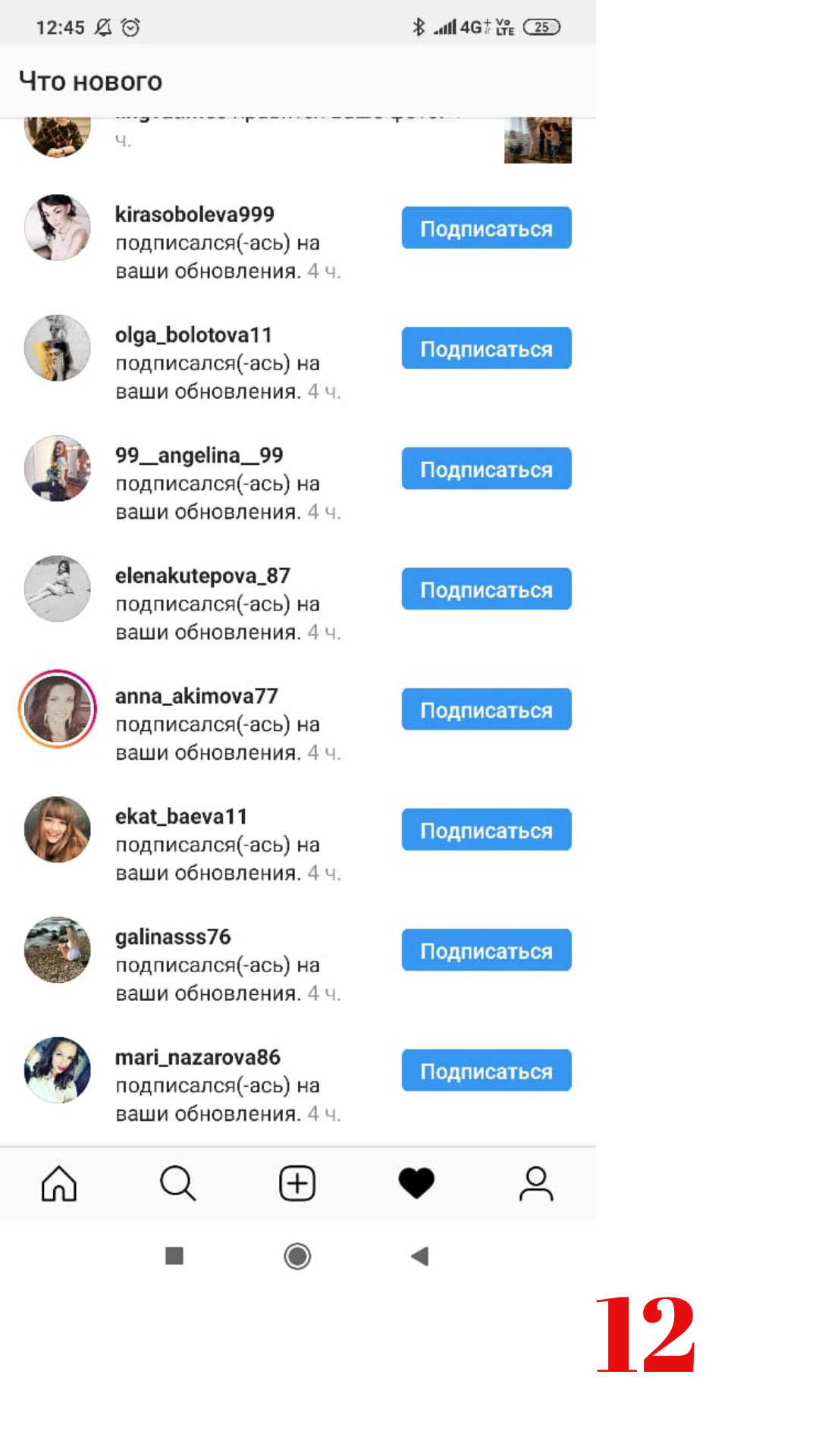Follow ekat_baeva11 with Подписаться button
The width and height of the screenshot is (819, 1456).
486,830
